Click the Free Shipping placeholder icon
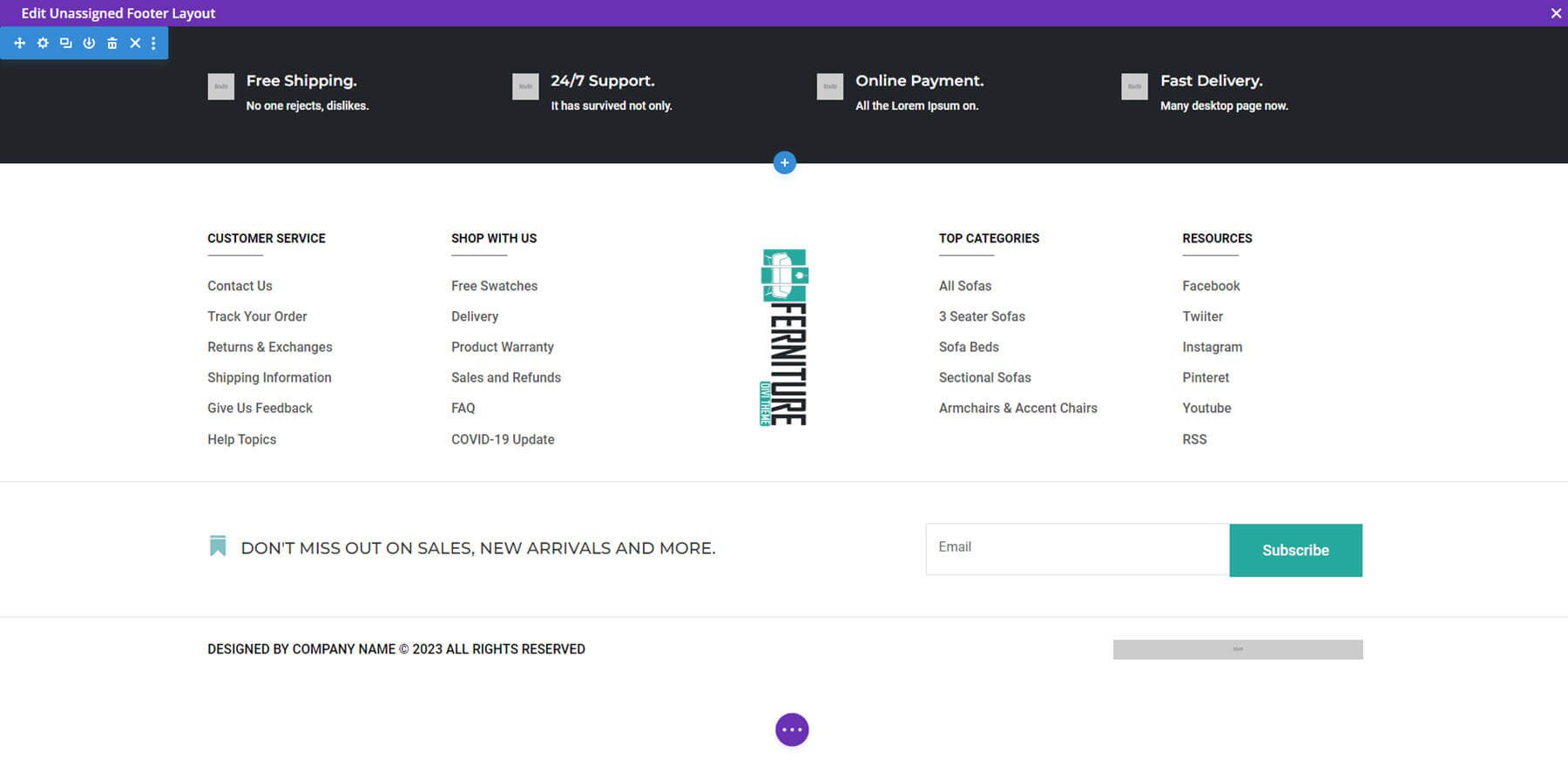 point(220,86)
